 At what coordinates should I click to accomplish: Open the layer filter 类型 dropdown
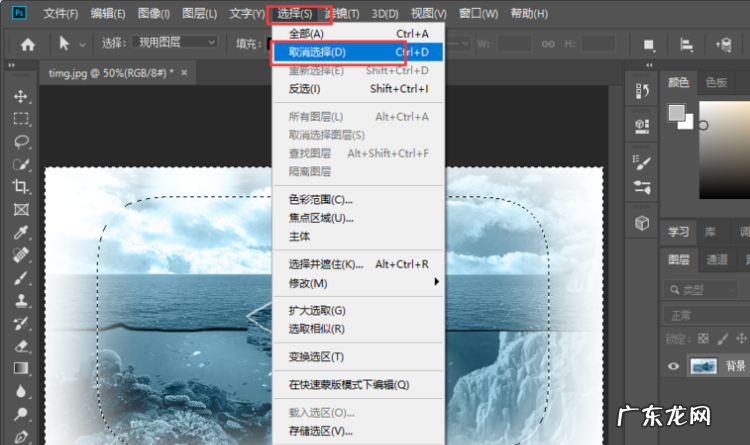(x=700, y=289)
